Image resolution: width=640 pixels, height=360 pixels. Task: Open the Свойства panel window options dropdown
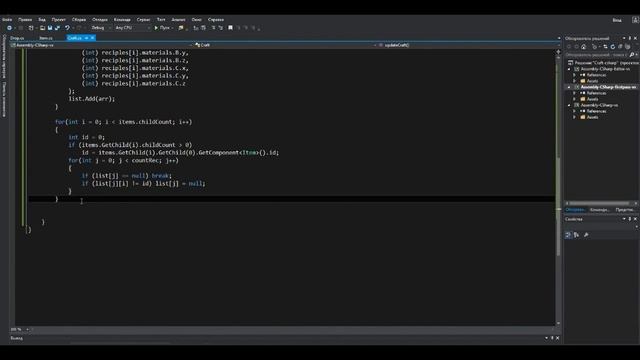point(624,219)
